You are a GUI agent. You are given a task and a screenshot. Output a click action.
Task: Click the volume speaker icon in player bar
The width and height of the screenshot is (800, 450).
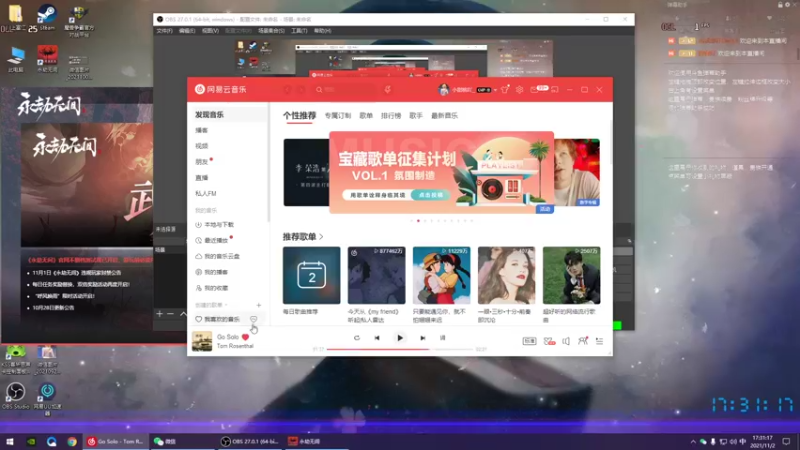tap(566, 341)
